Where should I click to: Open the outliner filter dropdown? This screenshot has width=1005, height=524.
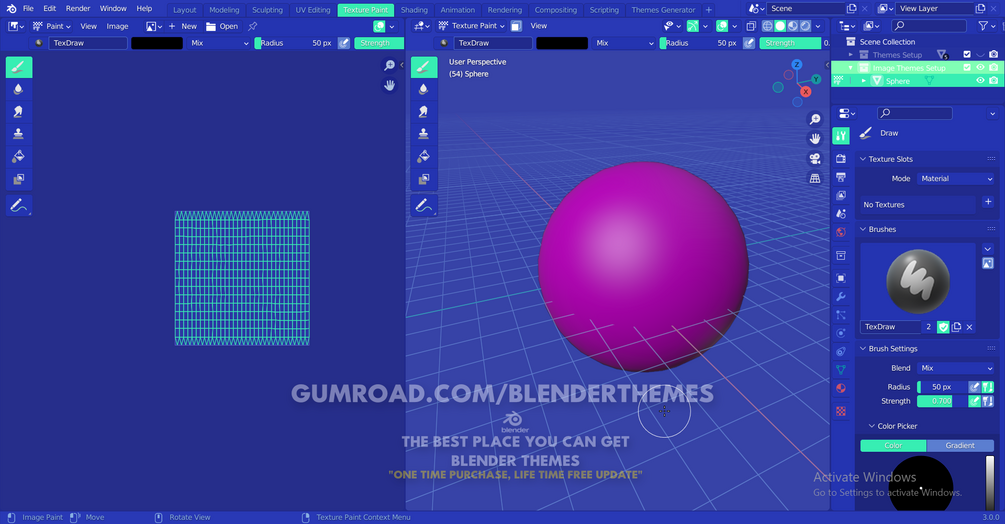tap(986, 26)
